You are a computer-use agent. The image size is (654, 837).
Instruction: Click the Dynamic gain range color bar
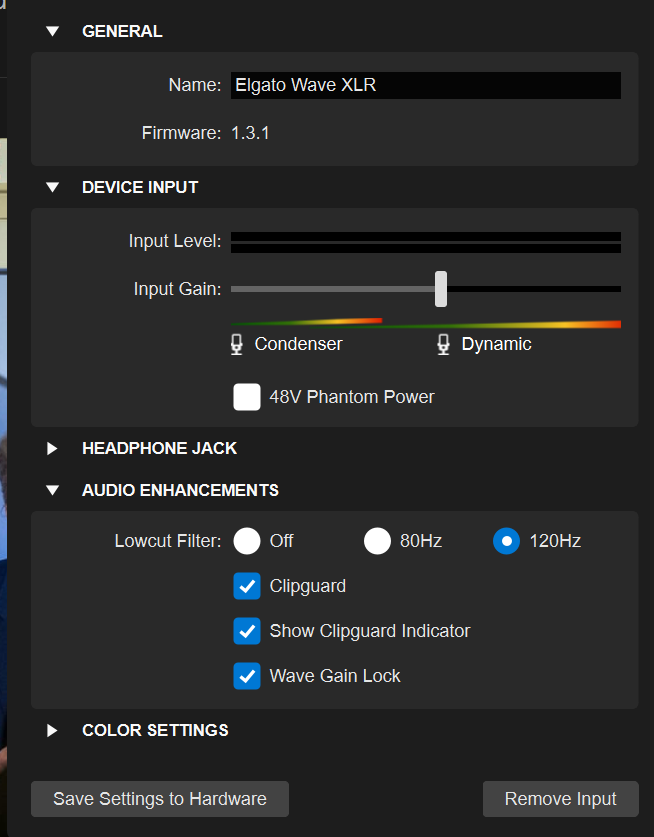(502, 324)
